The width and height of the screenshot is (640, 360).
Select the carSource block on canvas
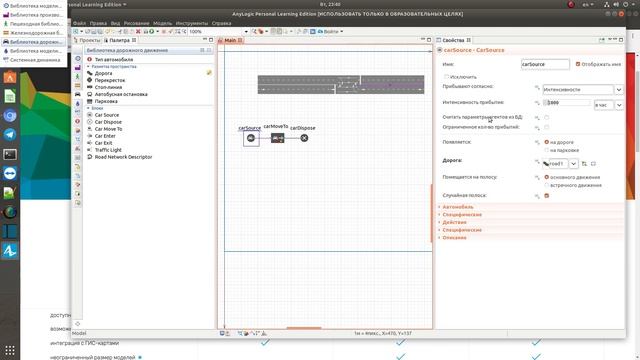251,138
